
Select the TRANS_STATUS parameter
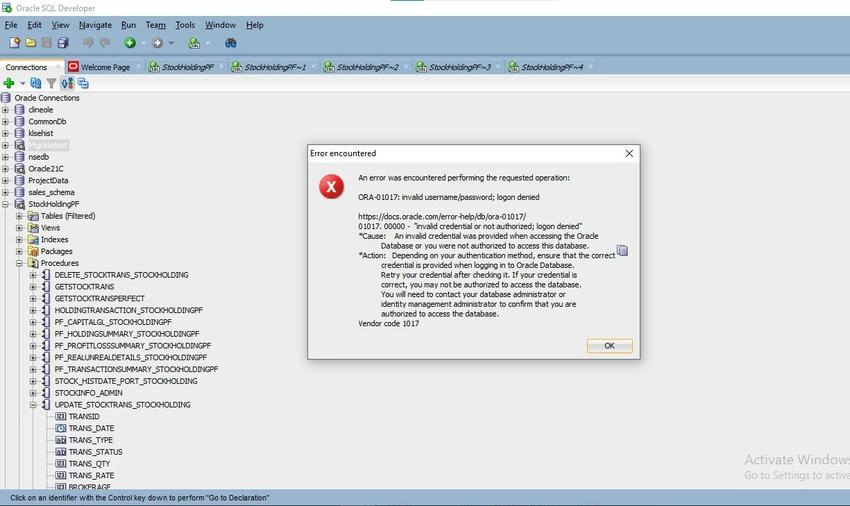(x=95, y=452)
